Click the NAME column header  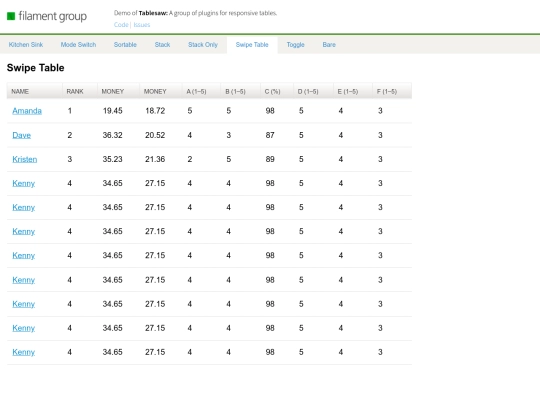34,91
